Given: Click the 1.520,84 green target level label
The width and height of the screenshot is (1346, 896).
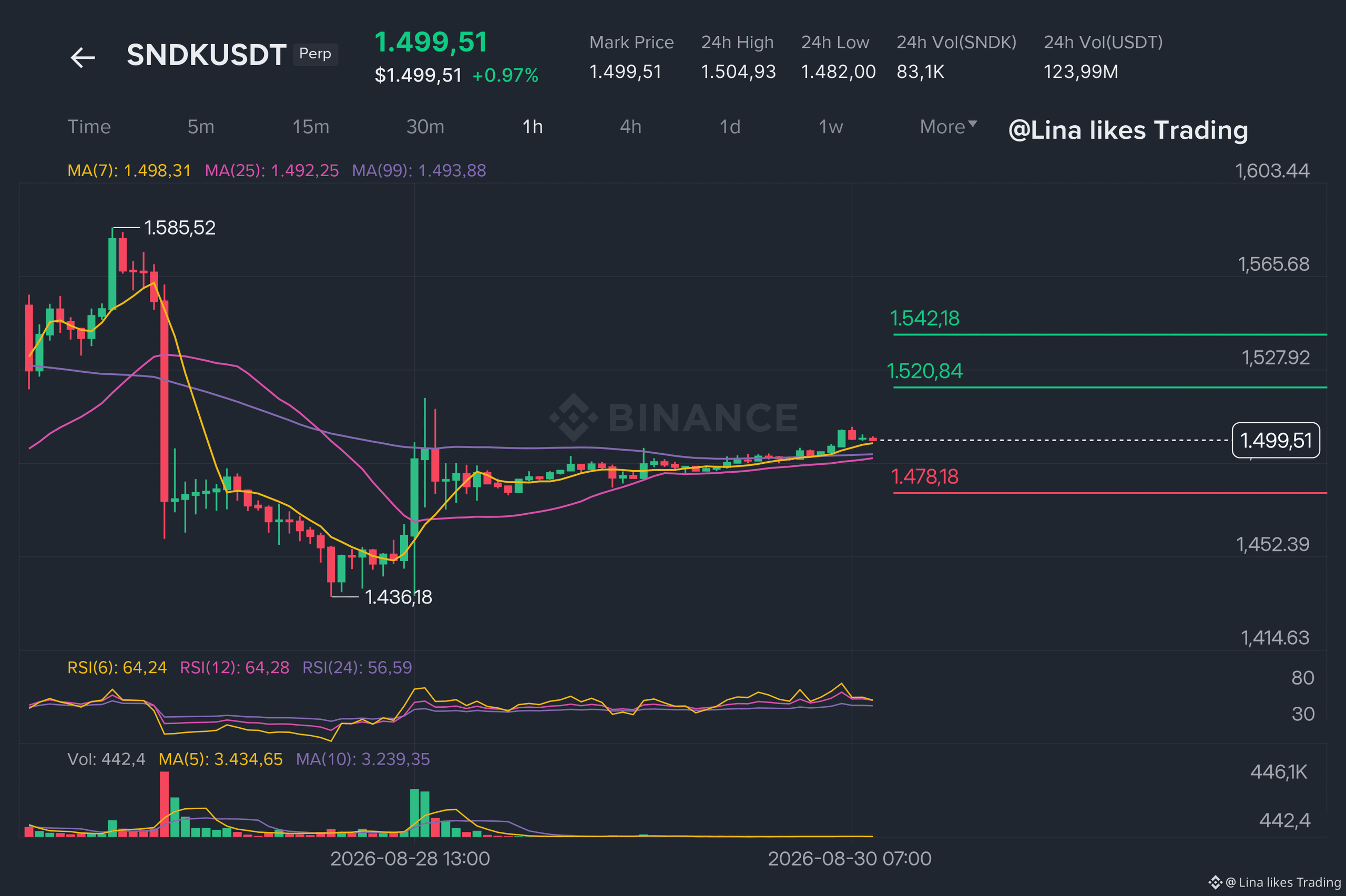Looking at the screenshot, I should [x=925, y=371].
